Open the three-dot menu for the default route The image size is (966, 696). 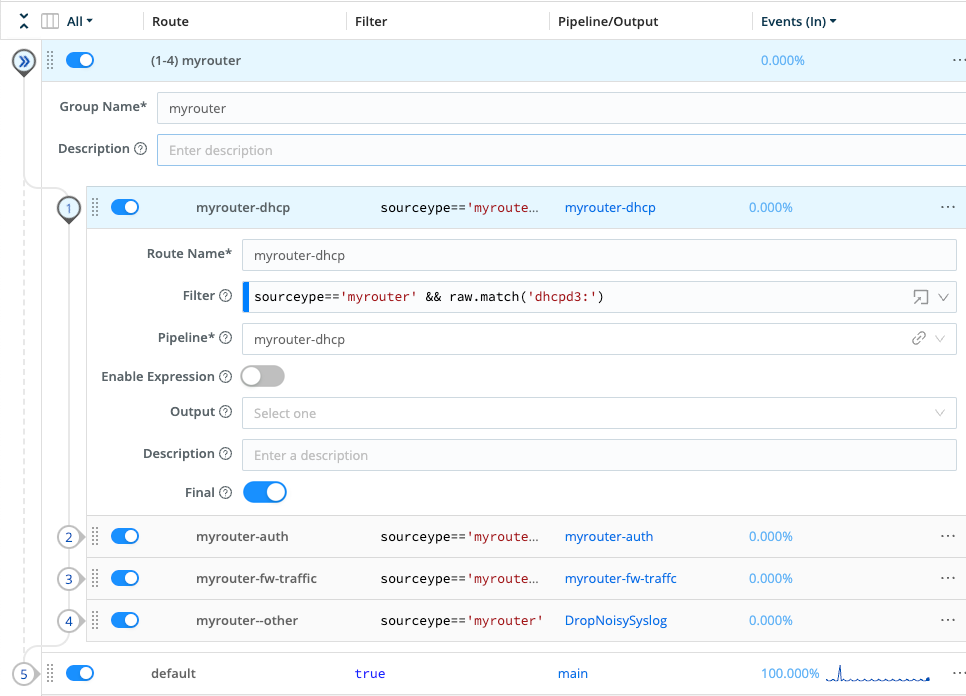[958, 673]
